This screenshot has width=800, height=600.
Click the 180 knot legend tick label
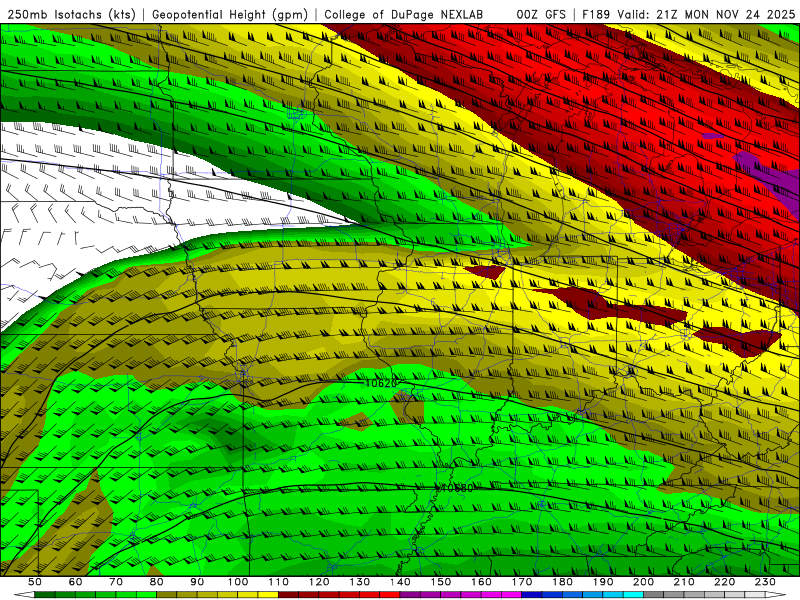pyautogui.click(x=562, y=582)
